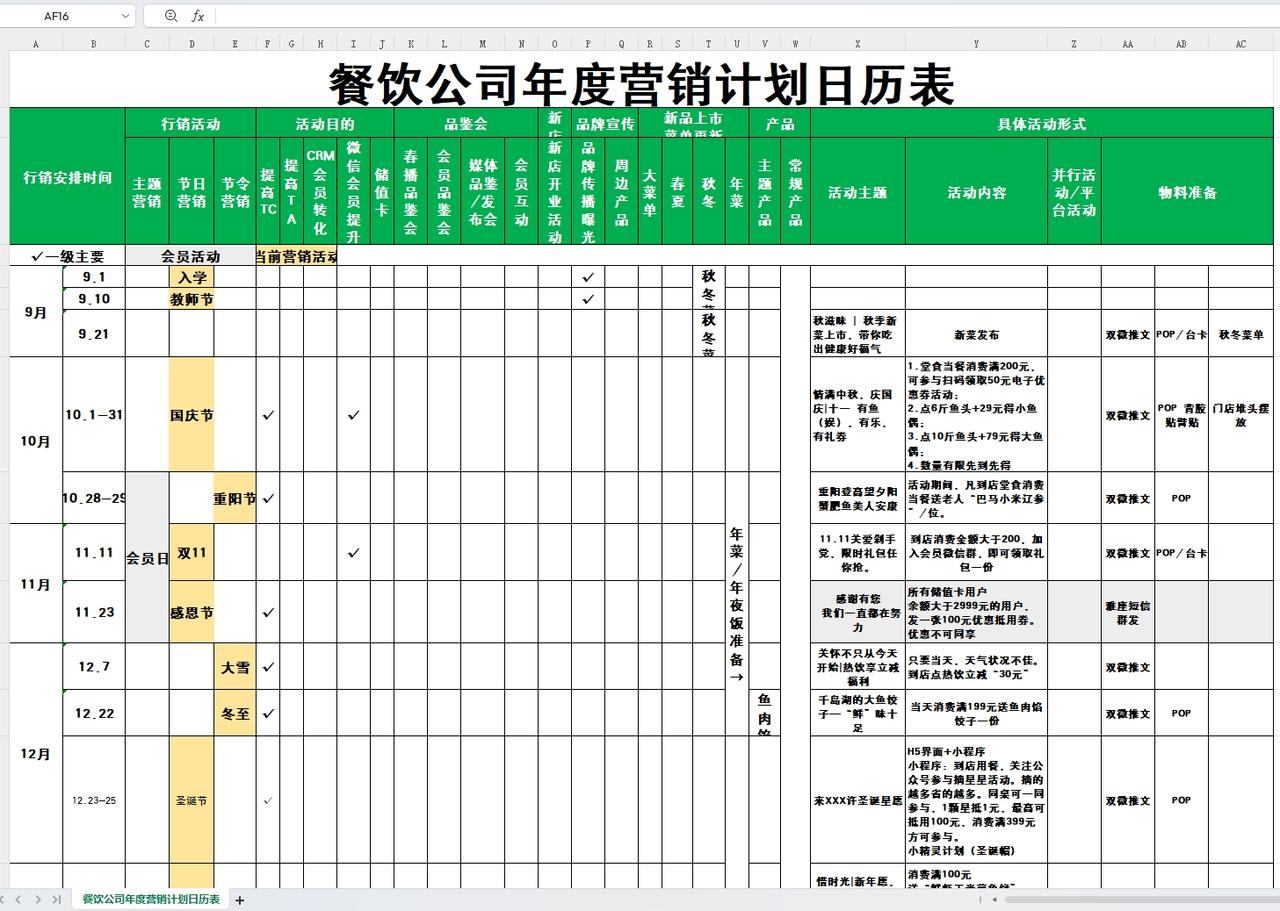The height and width of the screenshot is (911, 1280).
Task: Select the 大雪 solar term cell
Action: pyautogui.click(x=235, y=666)
